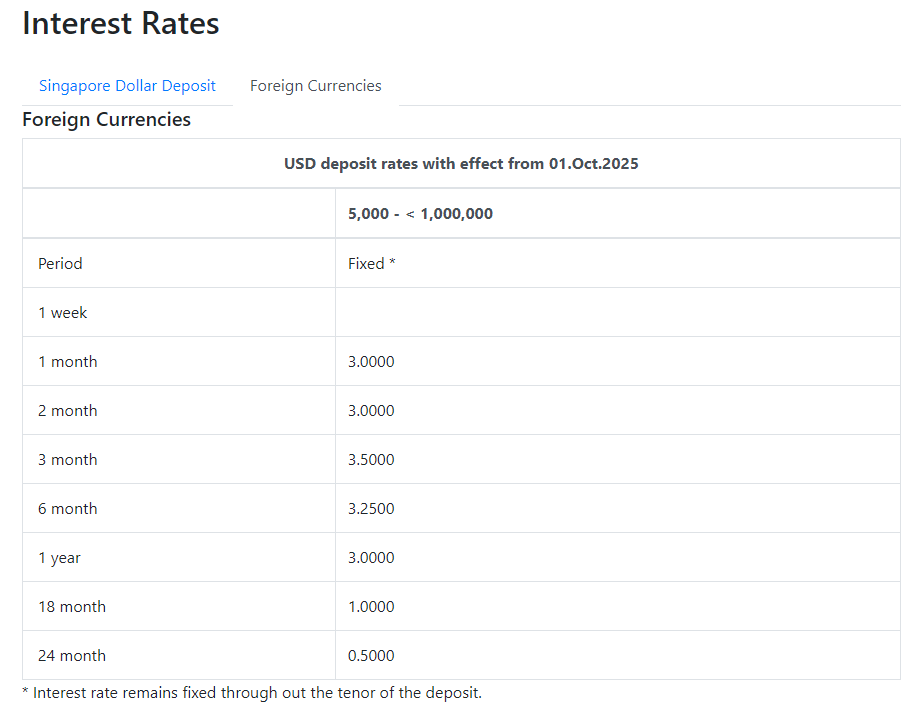Click the Foreign Currencies section heading
This screenshot has width=910, height=711.
tap(106, 120)
